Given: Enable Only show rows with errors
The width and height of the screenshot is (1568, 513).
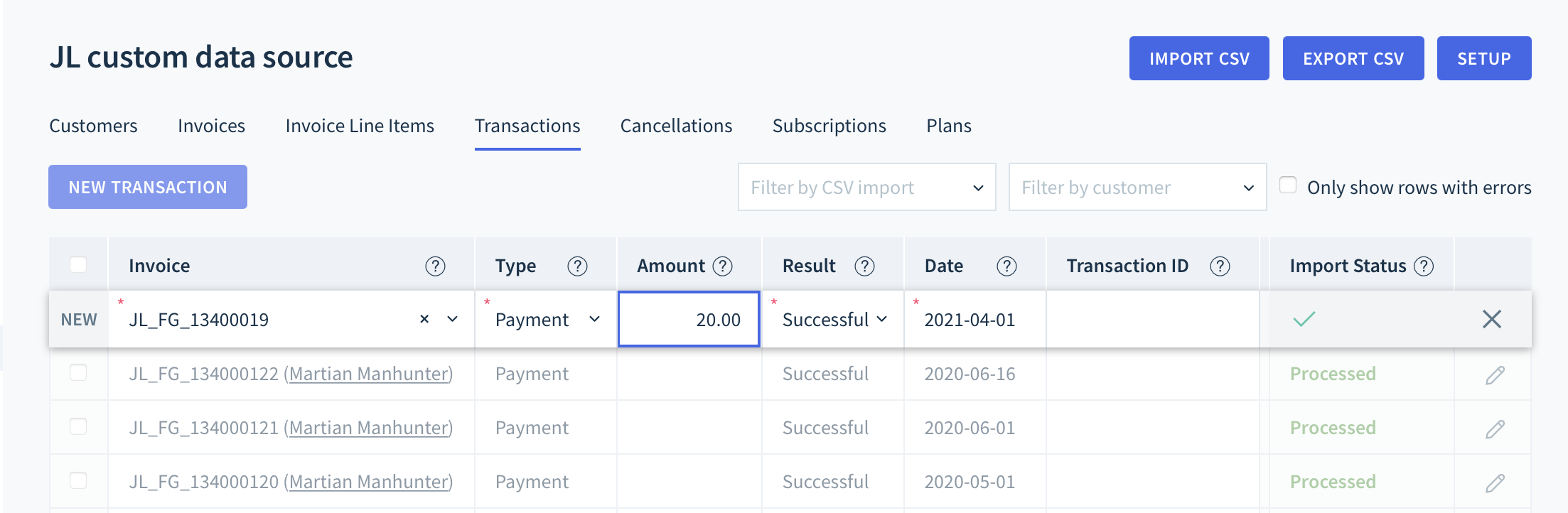Looking at the screenshot, I should point(1288,185).
